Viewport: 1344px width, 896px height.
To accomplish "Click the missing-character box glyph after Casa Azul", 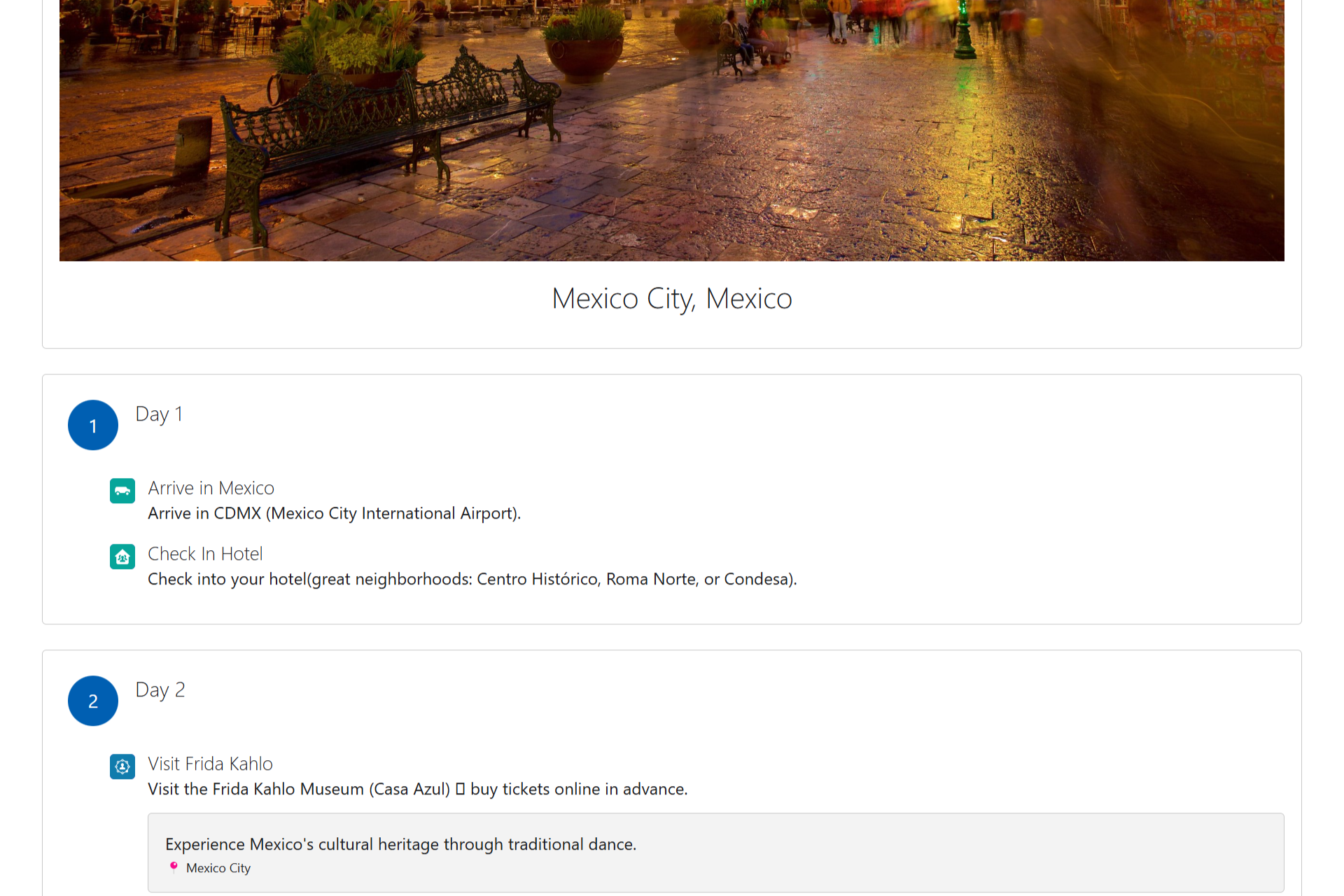I will pyautogui.click(x=460, y=789).
